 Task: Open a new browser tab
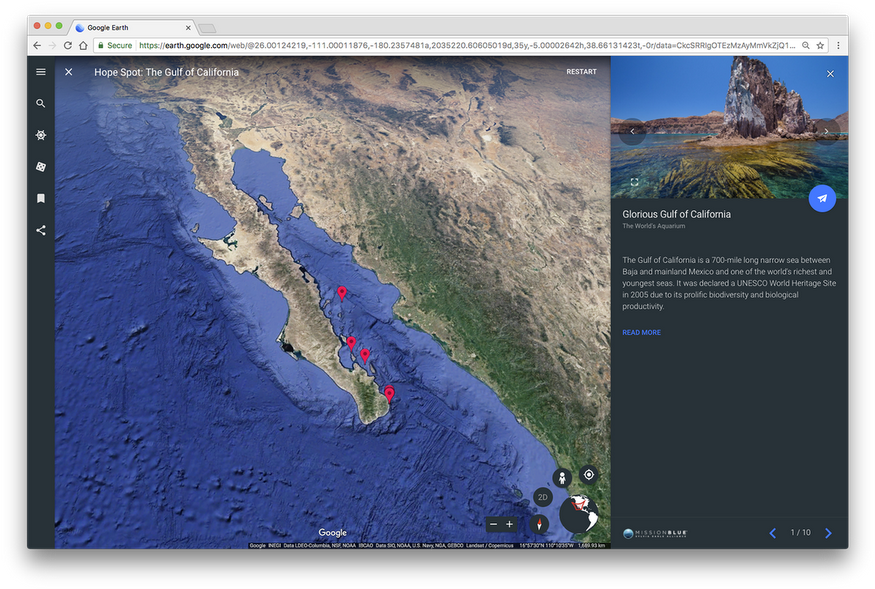(x=207, y=28)
